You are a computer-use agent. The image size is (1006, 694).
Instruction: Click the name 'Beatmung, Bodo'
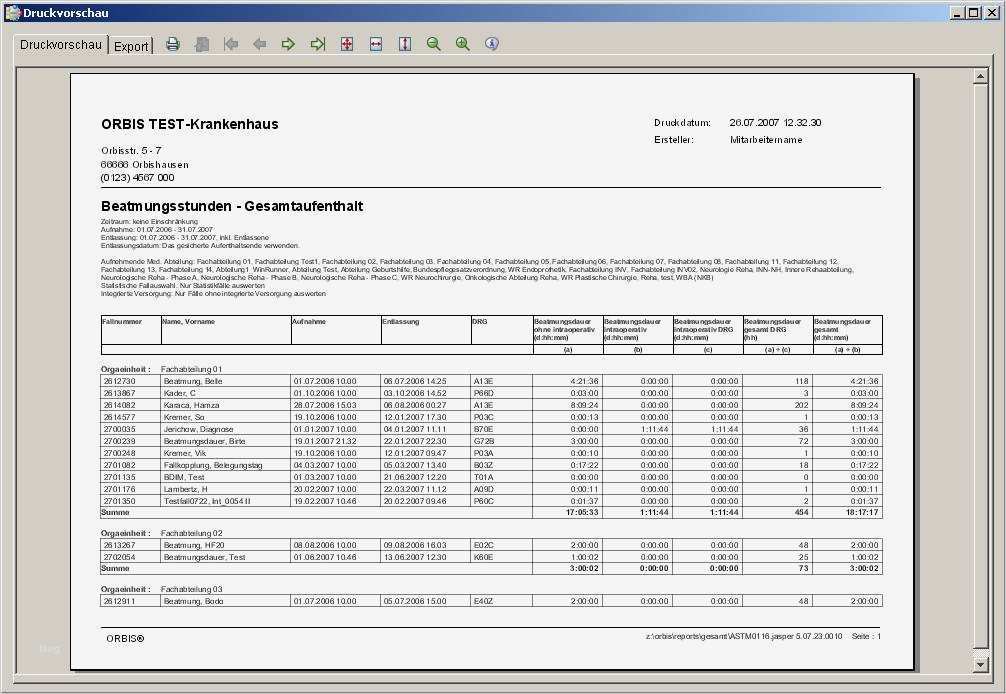click(194, 602)
